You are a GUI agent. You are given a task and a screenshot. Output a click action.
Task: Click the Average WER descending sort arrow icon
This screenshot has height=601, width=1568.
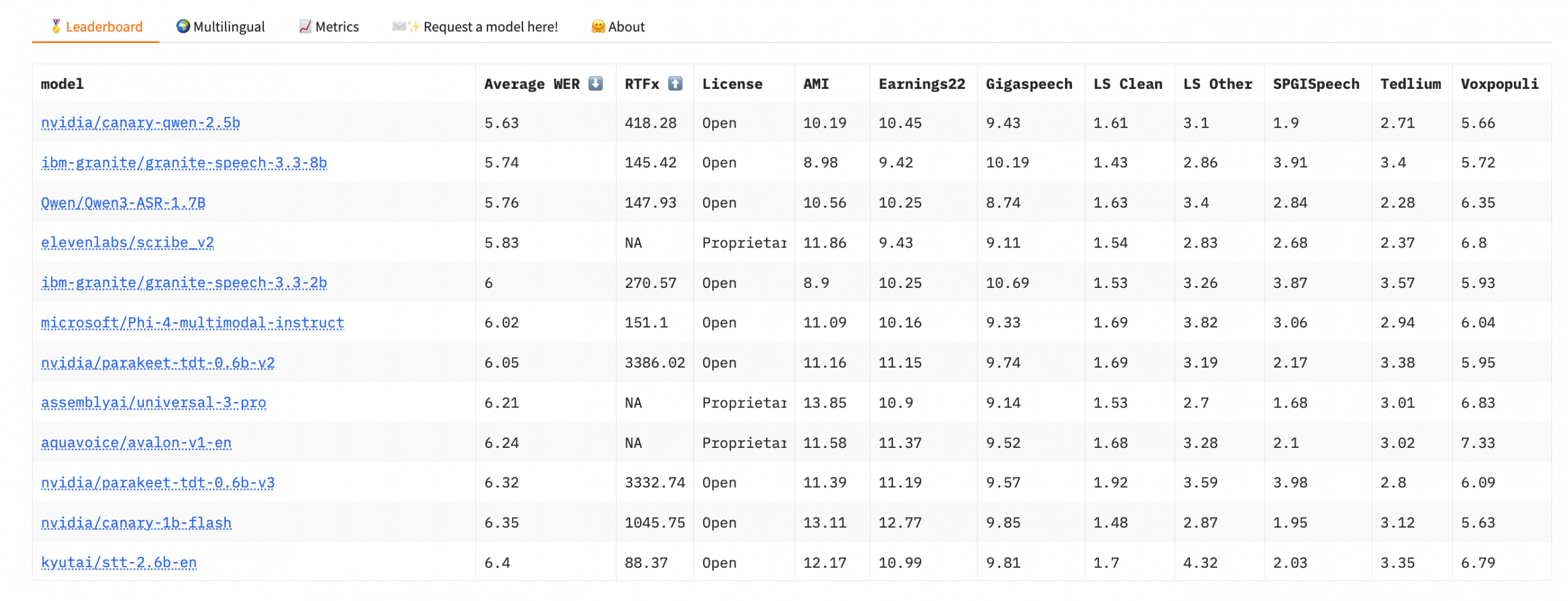pyautogui.click(x=595, y=83)
